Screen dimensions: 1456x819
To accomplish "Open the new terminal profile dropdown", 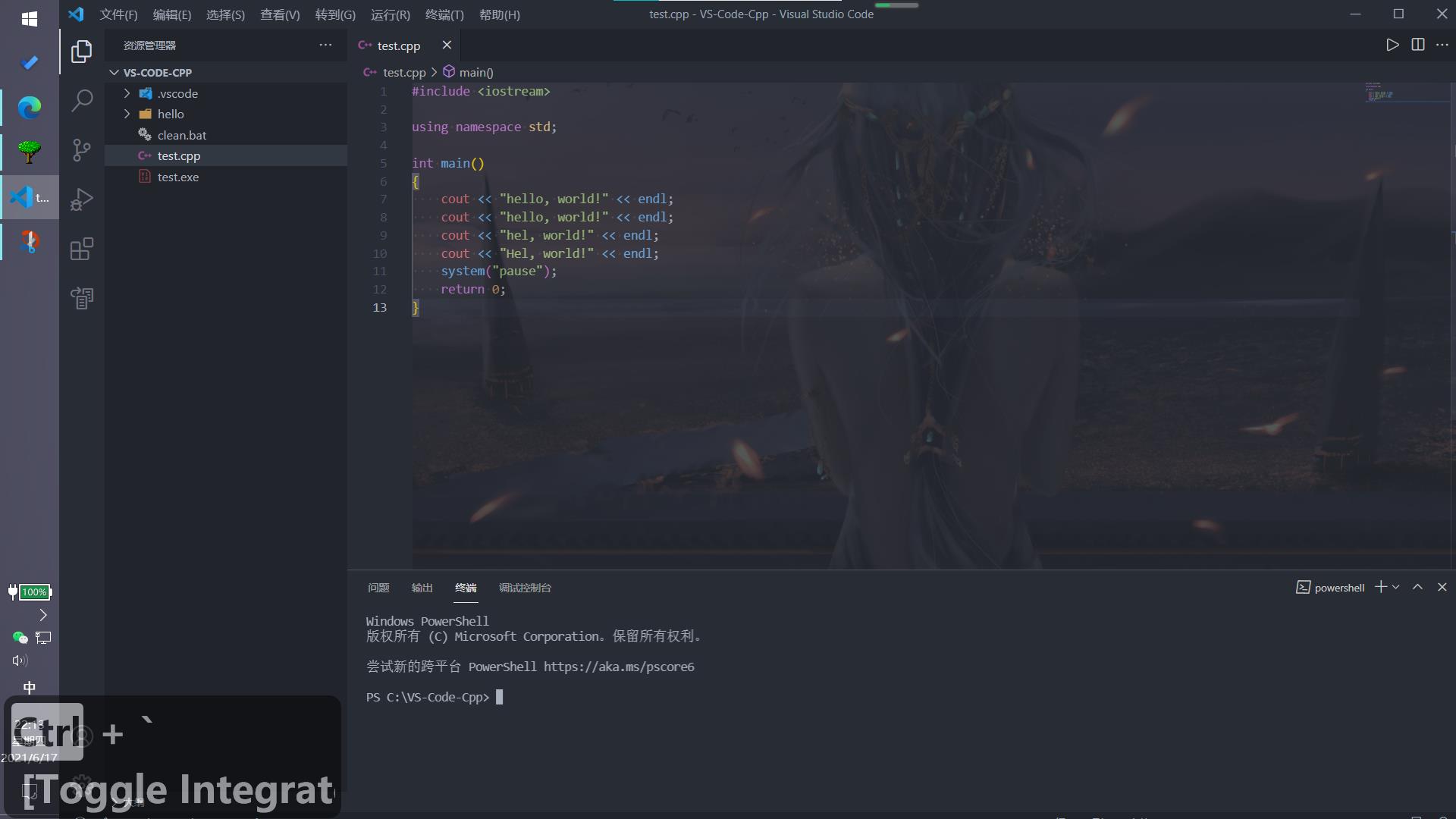I will [1395, 587].
